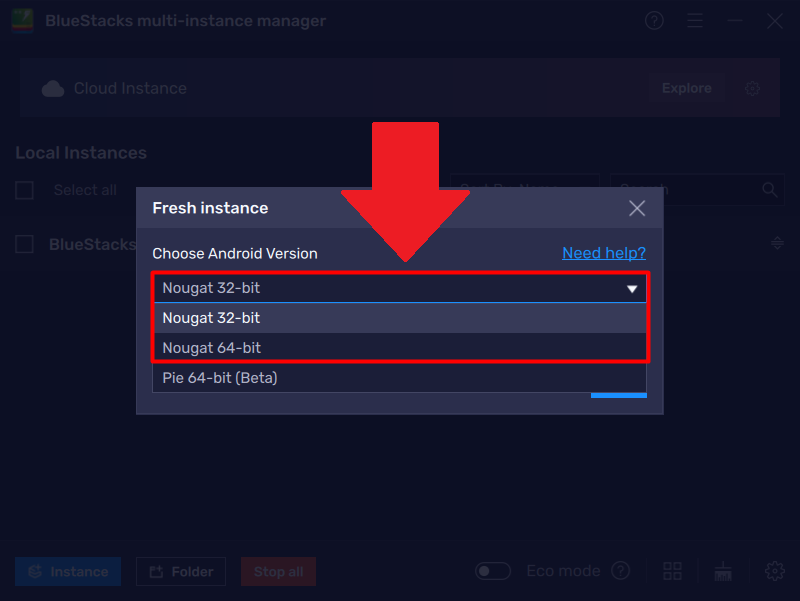
Task: Close the multi-instance manager window
Action: (774, 21)
